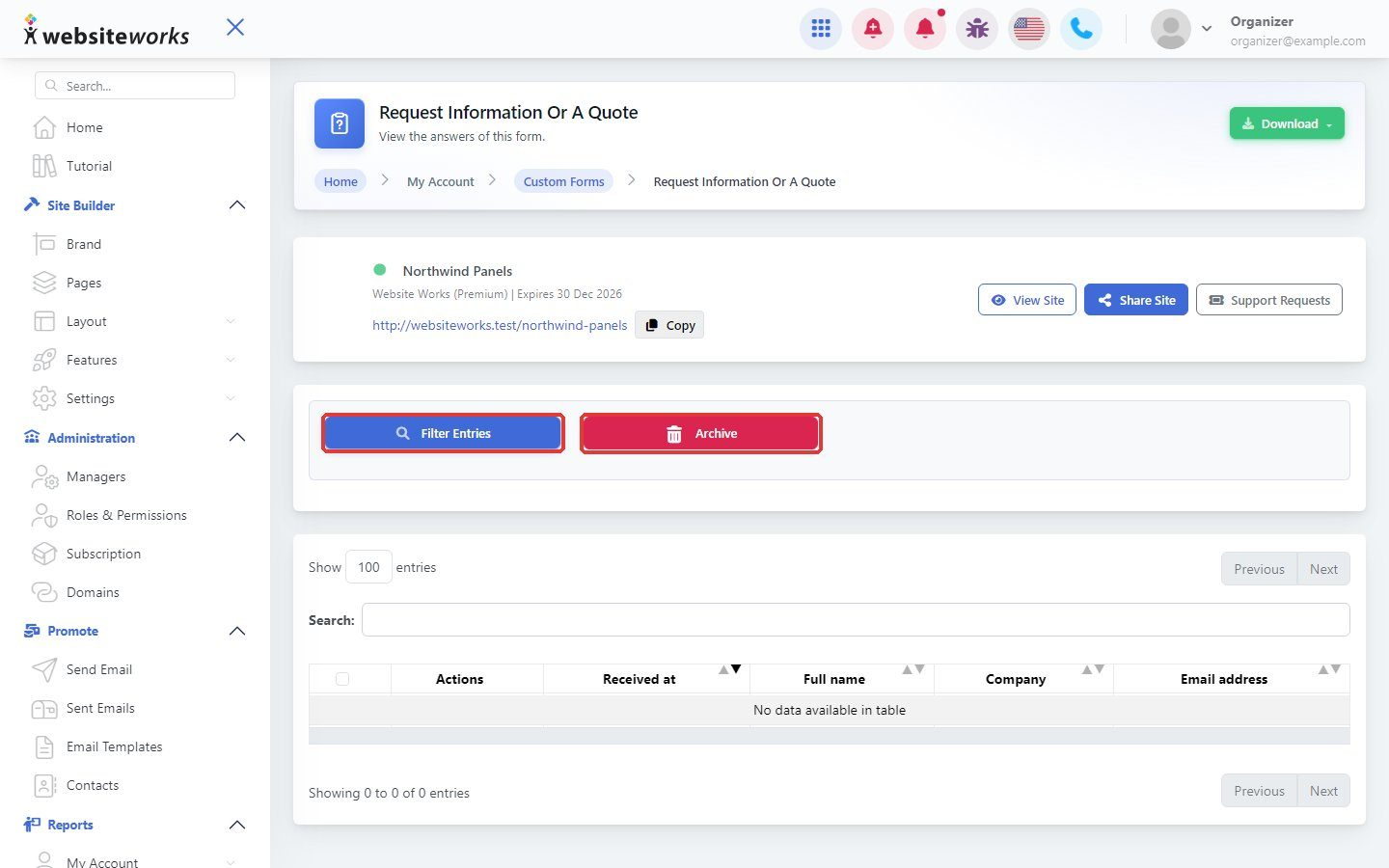Collapse the Administration section
This screenshot has width=1389, height=868.
click(x=237, y=438)
